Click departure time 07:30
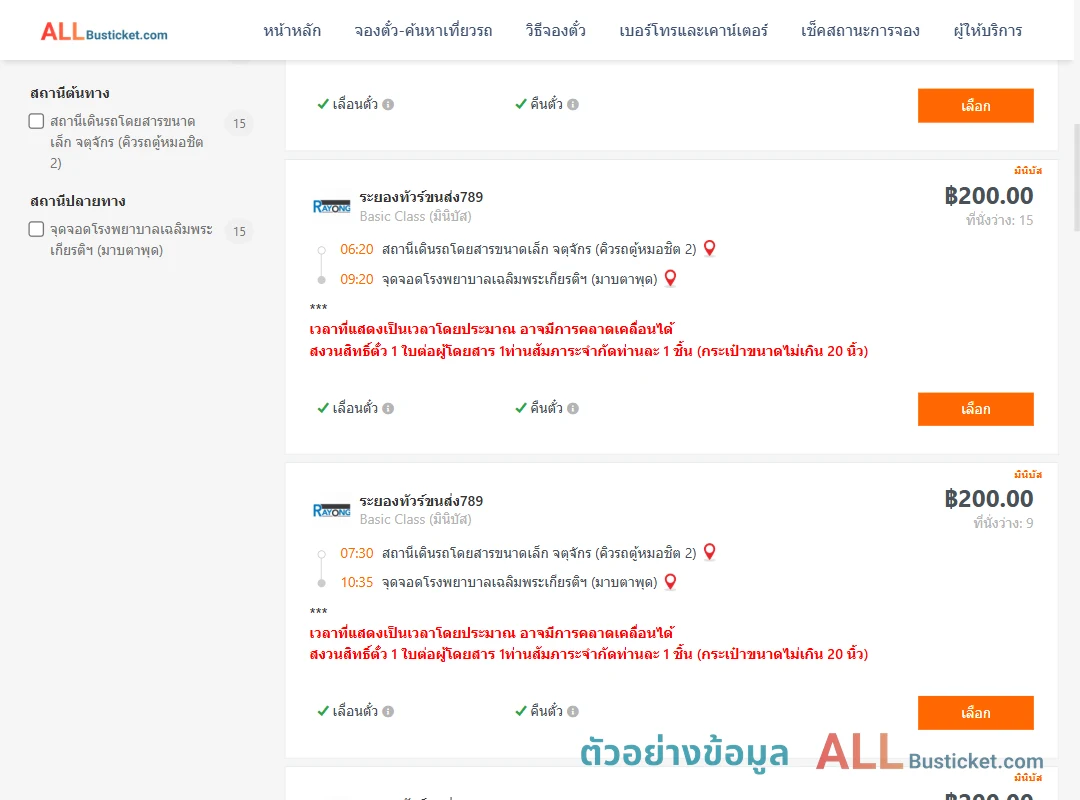This screenshot has height=800, width=1080. click(x=357, y=553)
